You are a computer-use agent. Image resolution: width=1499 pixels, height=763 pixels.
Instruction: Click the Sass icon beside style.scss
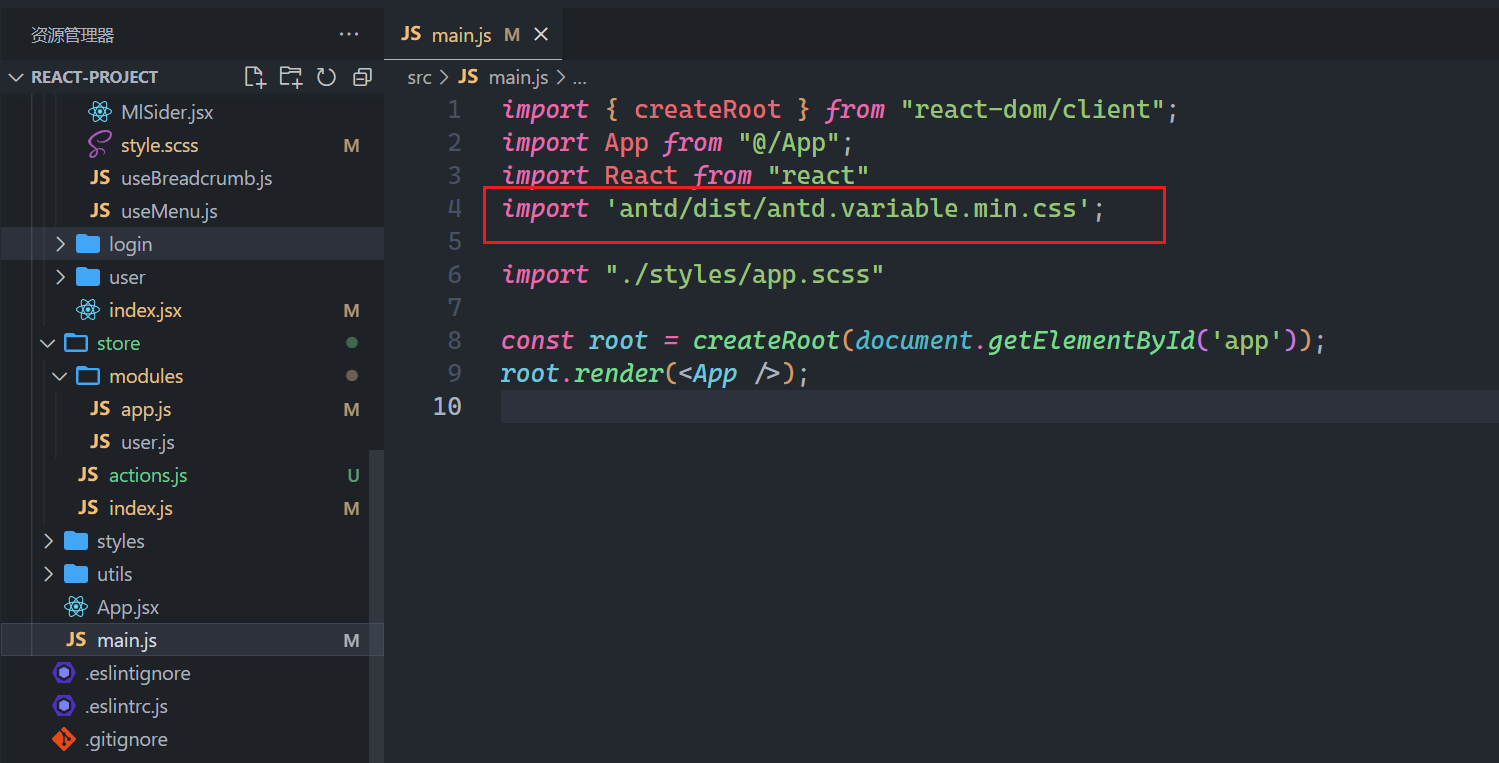[x=99, y=145]
